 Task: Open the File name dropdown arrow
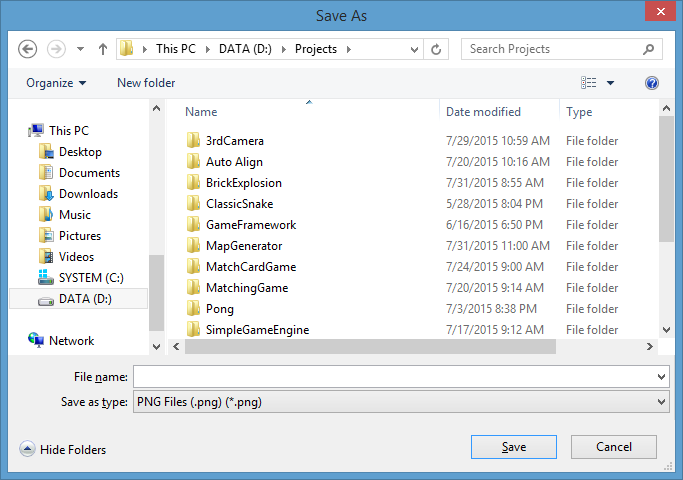(661, 376)
